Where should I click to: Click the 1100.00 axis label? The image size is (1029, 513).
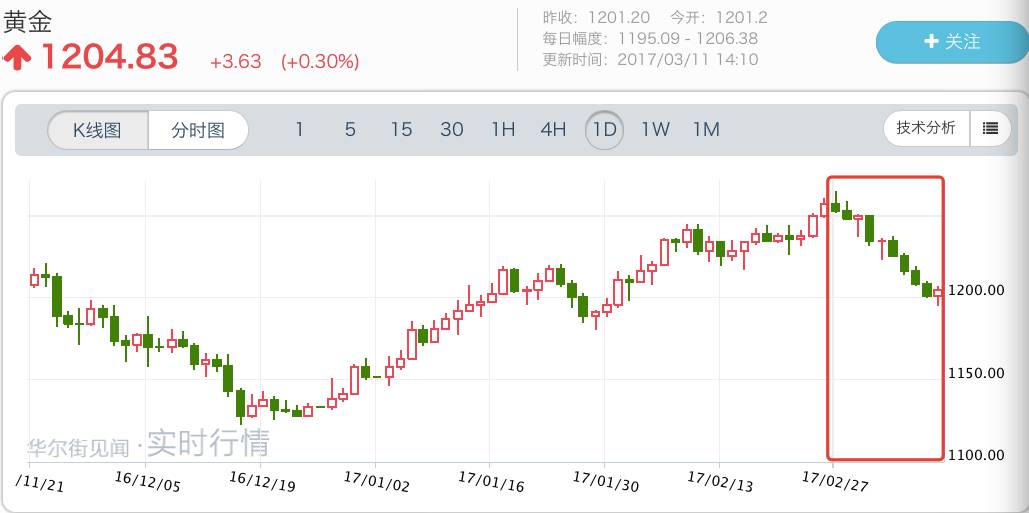(976, 455)
